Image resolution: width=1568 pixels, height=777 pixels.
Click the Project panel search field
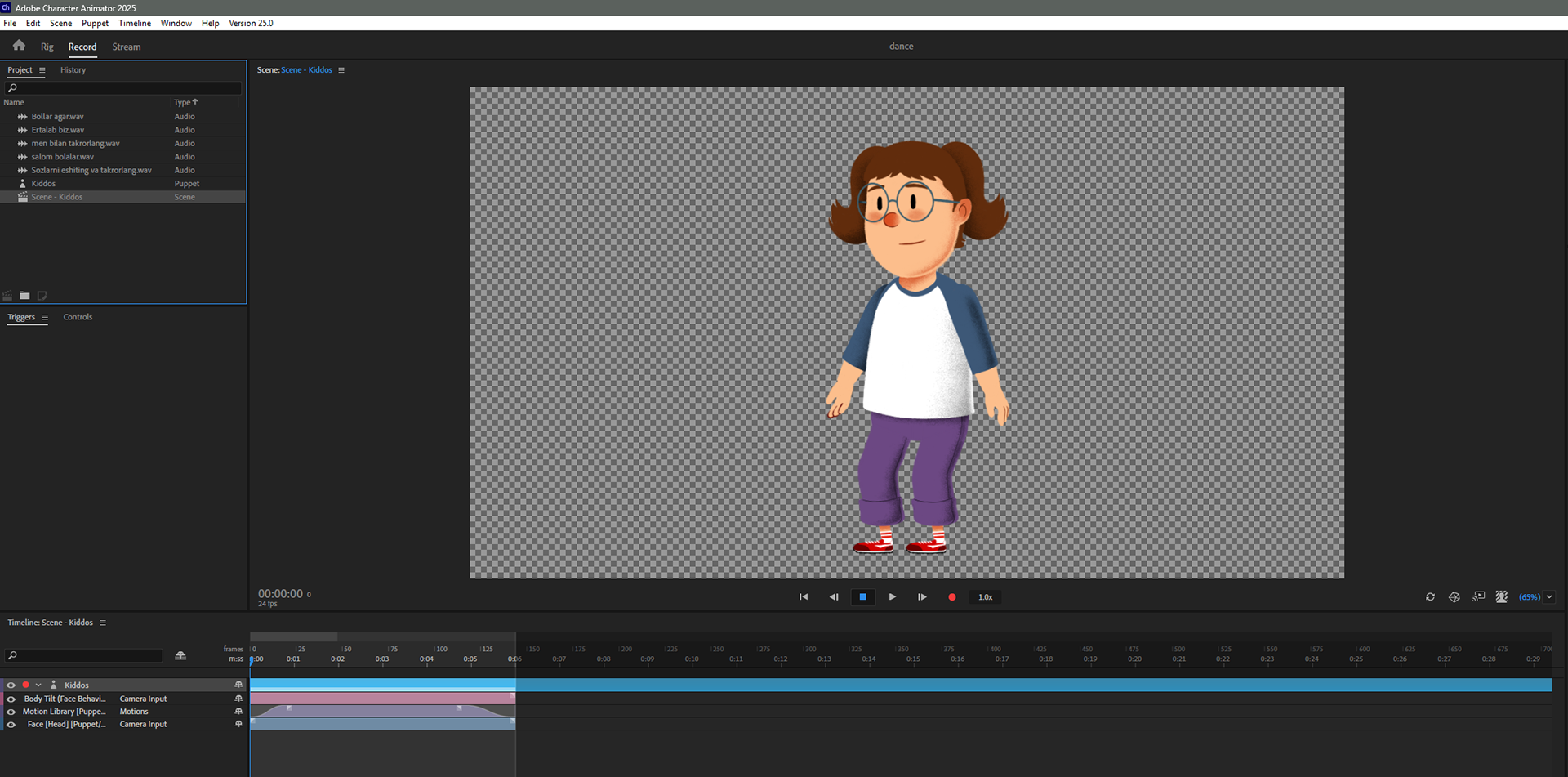coord(123,87)
